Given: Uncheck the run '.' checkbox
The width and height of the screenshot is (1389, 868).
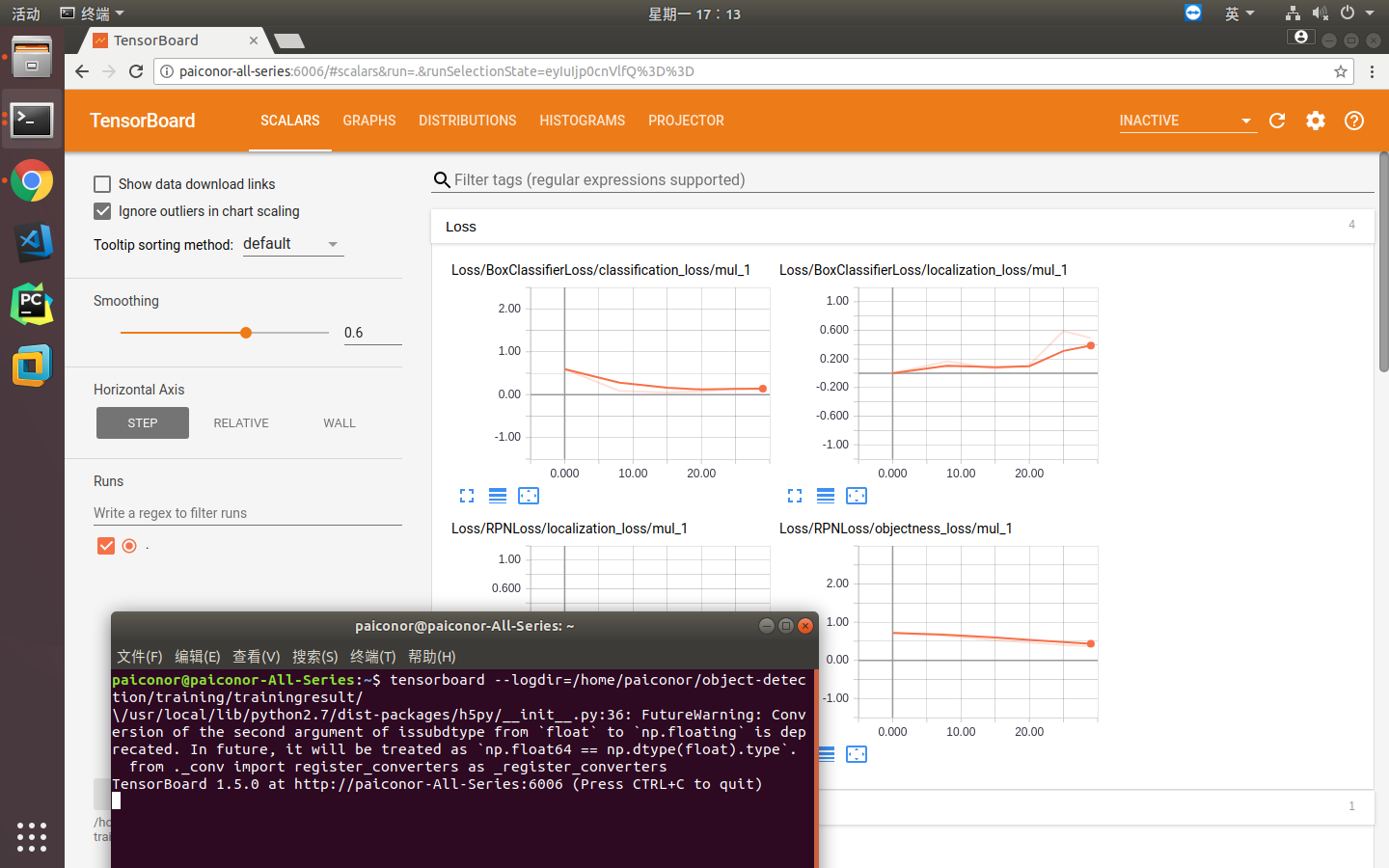Looking at the screenshot, I should pyautogui.click(x=106, y=546).
